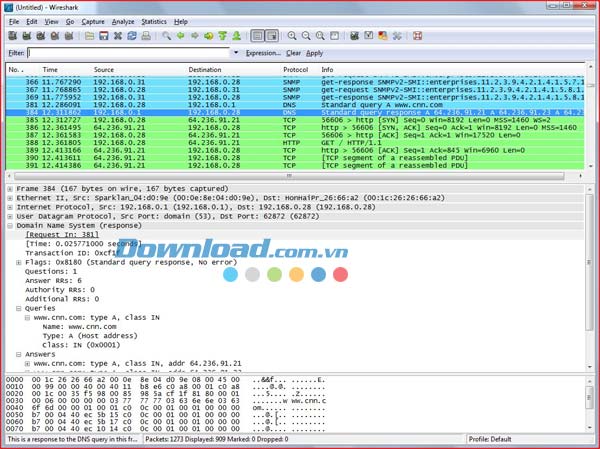The width and height of the screenshot is (600, 449).
Task: Open the Statistics menu
Action: [154, 22]
